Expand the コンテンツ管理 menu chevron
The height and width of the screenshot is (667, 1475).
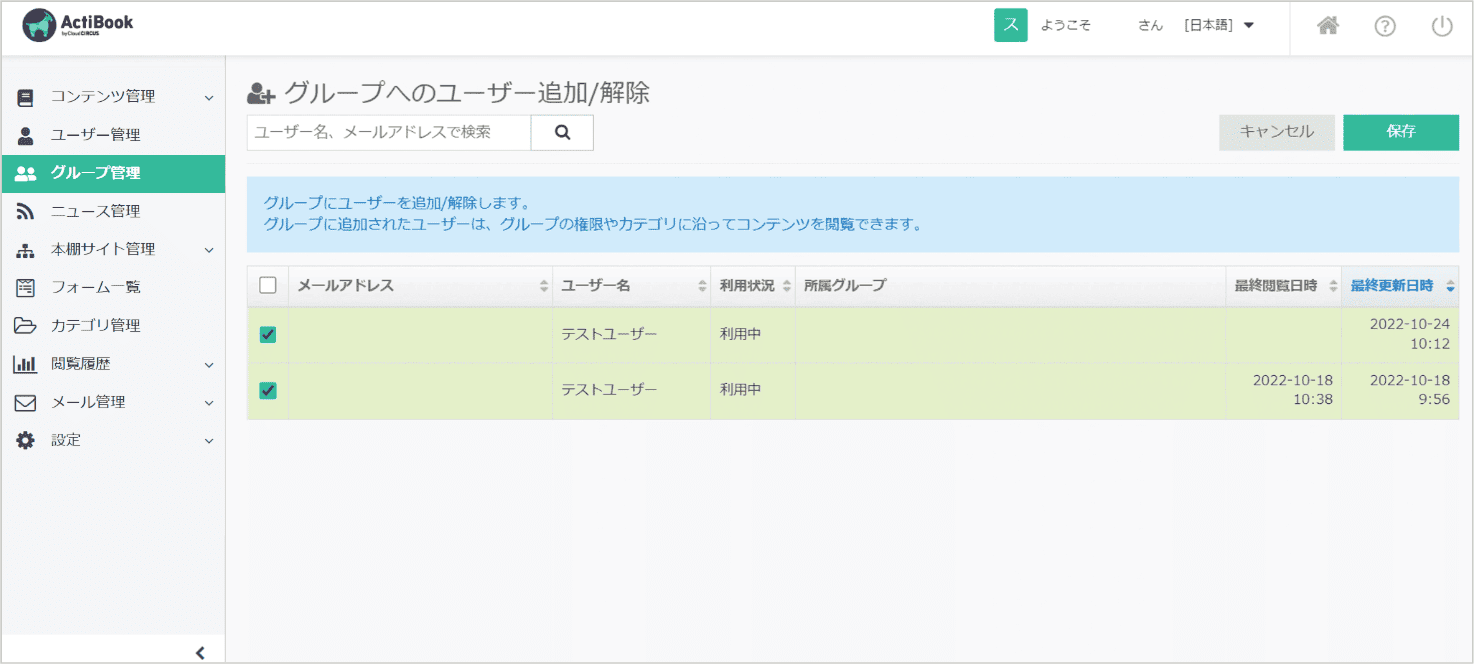coord(209,96)
